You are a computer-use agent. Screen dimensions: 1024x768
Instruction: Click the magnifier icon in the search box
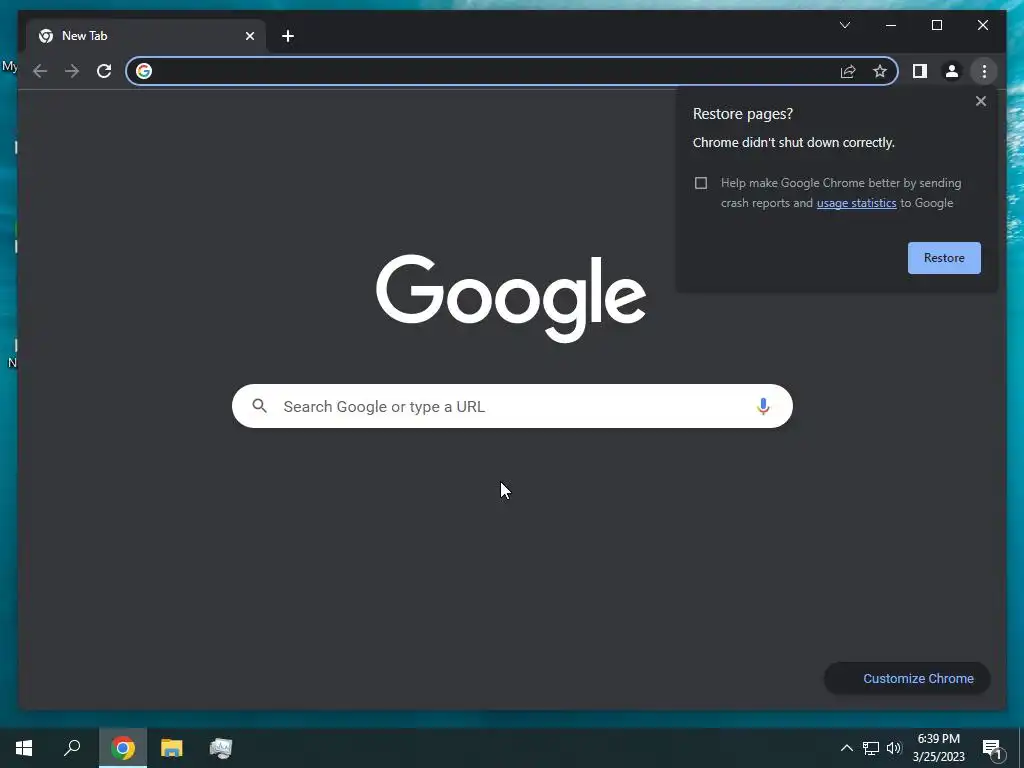pos(259,406)
